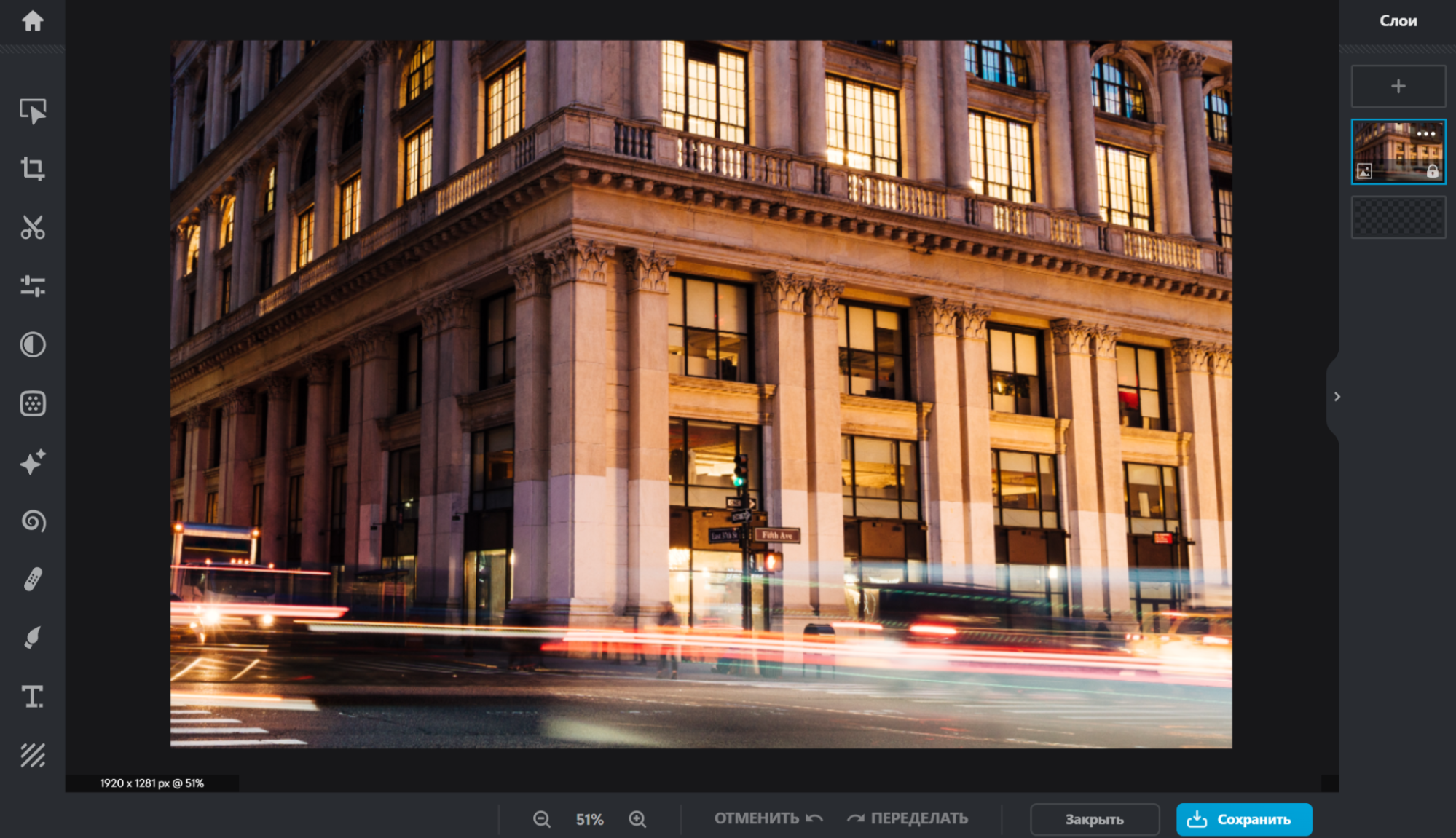Select the Crop tool
Screen dimensions: 1456x838
32,169
